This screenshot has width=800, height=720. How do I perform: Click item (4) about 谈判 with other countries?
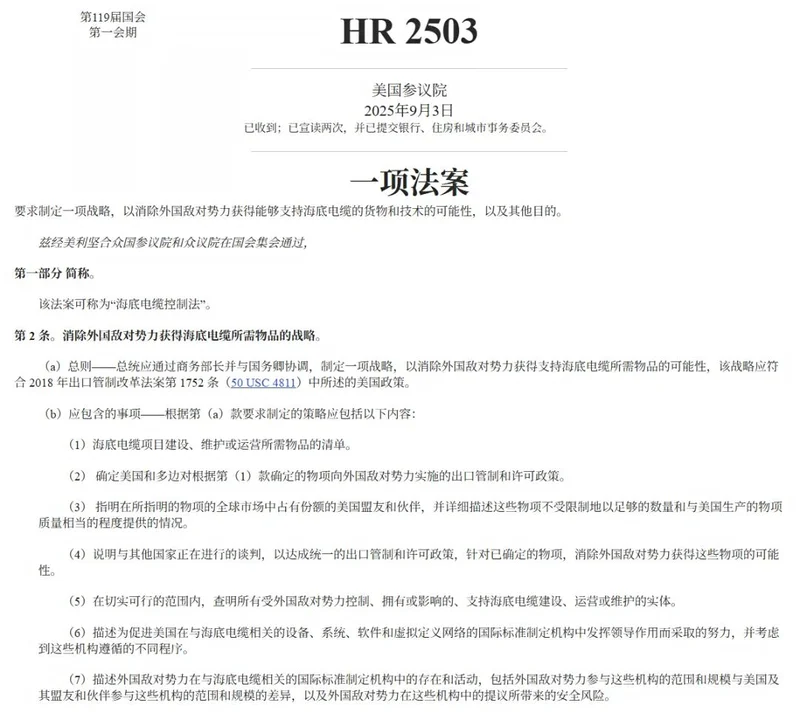[x=409, y=562]
